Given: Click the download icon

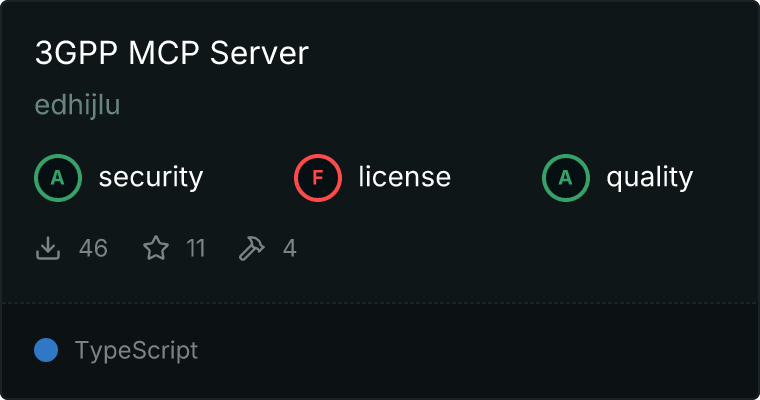Looking at the screenshot, I should pyautogui.click(x=48, y=248).
